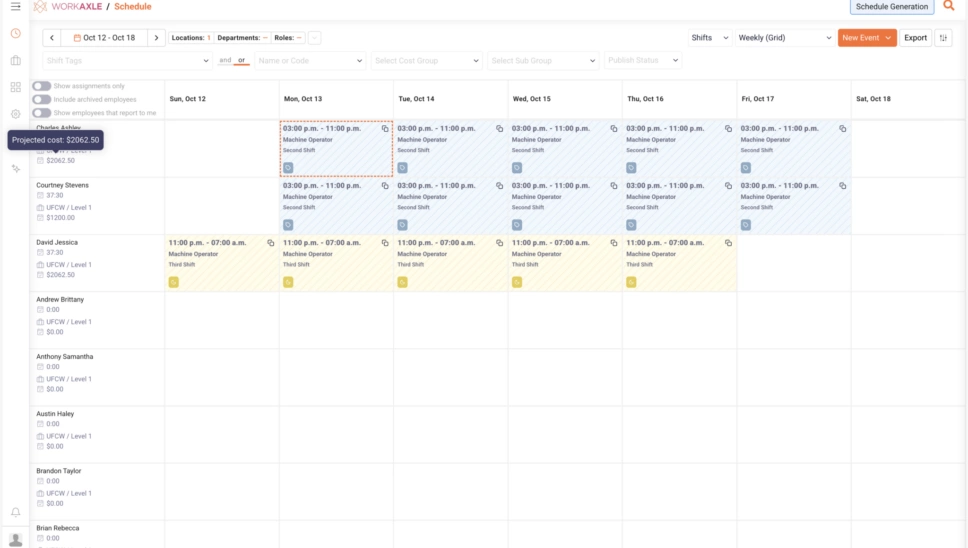
Task: Click Courtney Stevens' $1200.00 cost
Action: [60, 218]
